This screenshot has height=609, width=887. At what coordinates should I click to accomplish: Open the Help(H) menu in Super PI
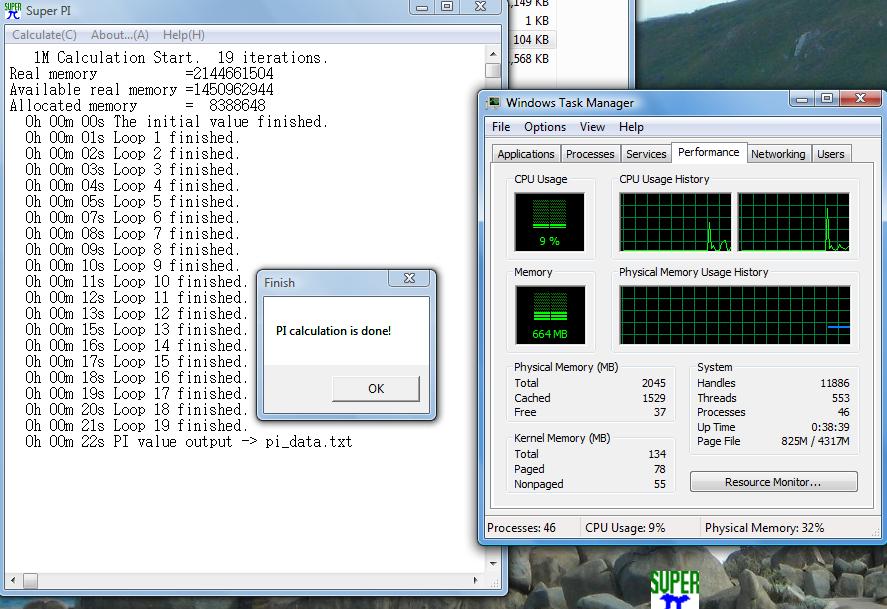(x=184, y=35)
